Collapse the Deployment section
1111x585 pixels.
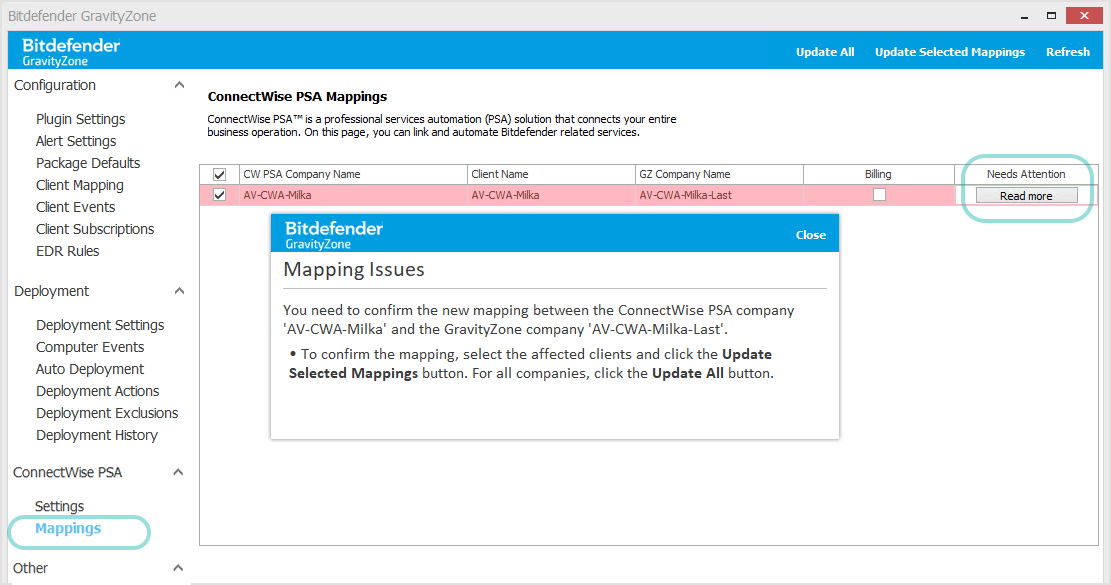coord(178,290)
